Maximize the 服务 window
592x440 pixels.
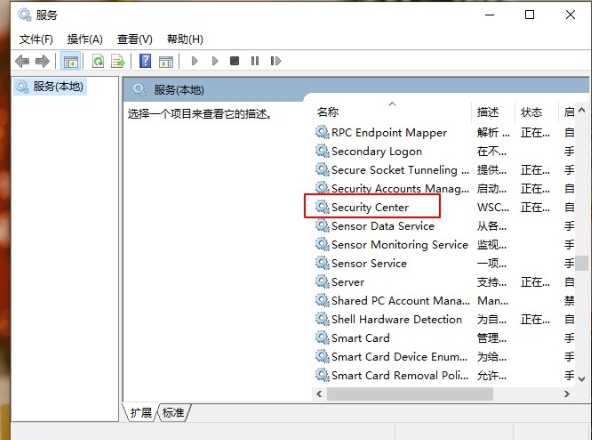coord(529,15)
